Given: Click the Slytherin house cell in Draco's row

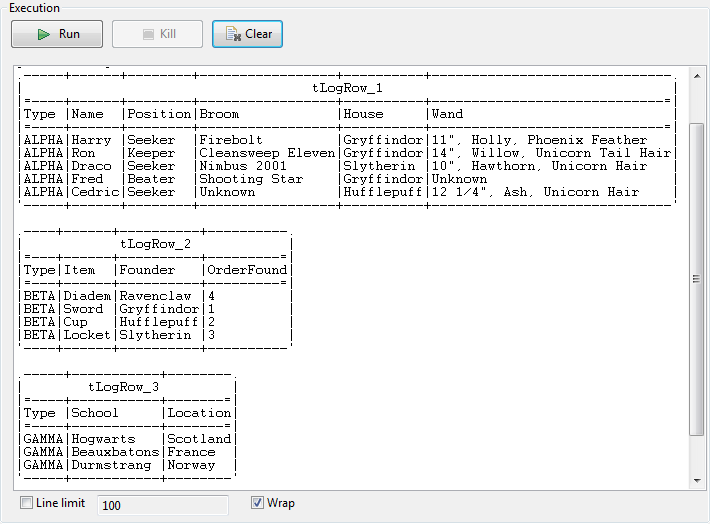Looking at the screenshot, I should [379, 166].
